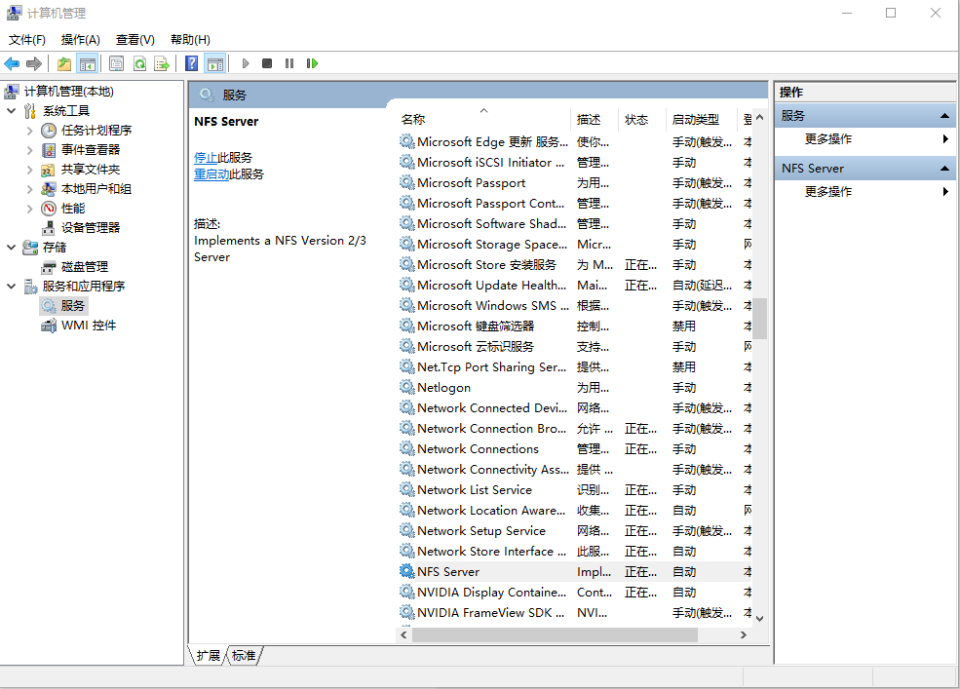
Task: Select the Network Setup Service row
Action: tap(575, 531)
